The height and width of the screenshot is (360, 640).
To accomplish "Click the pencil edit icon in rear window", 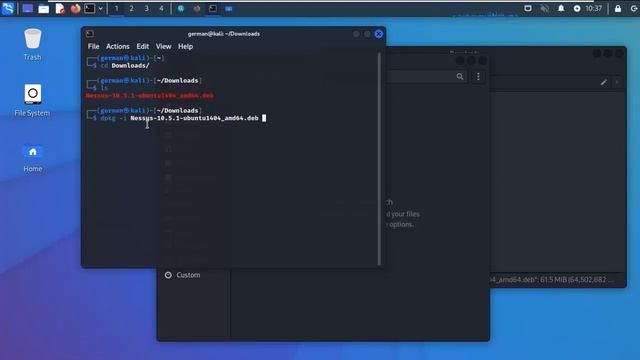I will click(603, 82).
